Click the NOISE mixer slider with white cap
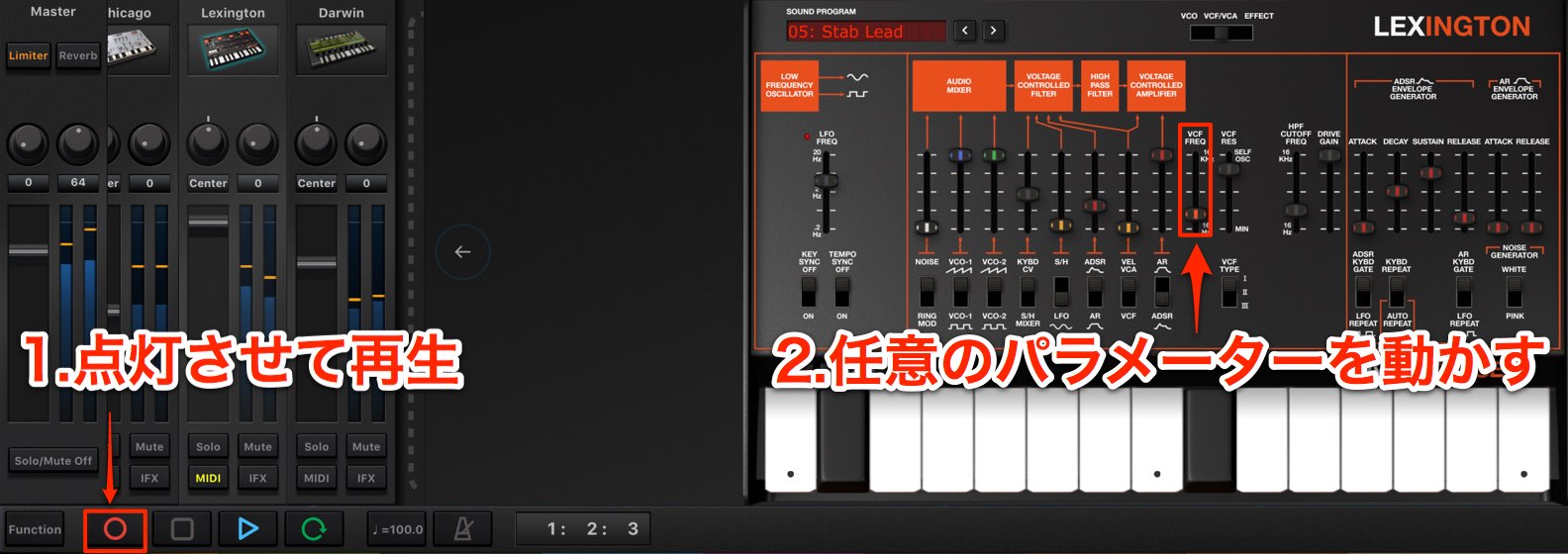Image resolution: width=1568 pixels, height=554 pixels. [x=927, y=228]
